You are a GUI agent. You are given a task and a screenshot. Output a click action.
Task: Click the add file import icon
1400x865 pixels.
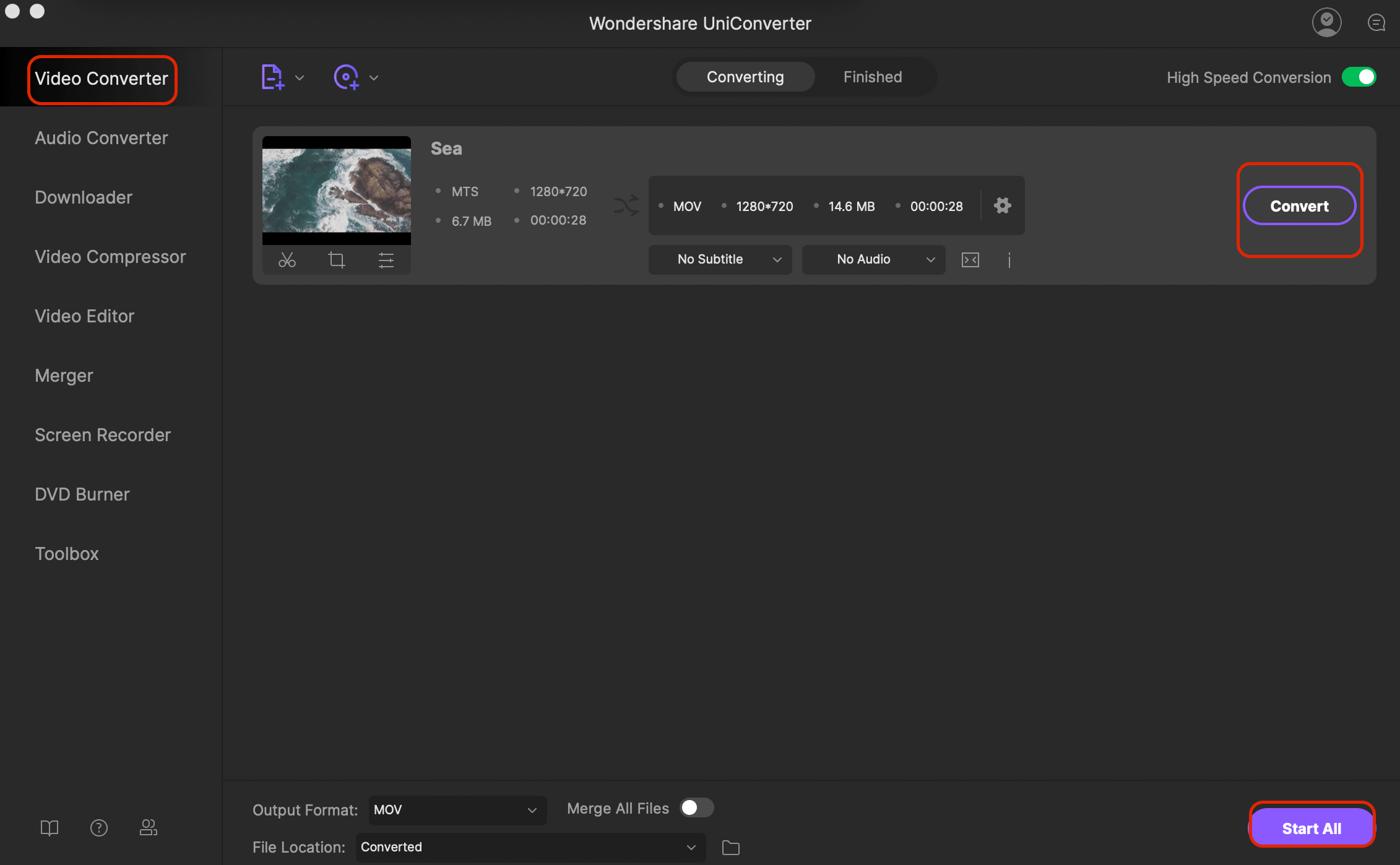click(x=271, y=77)
